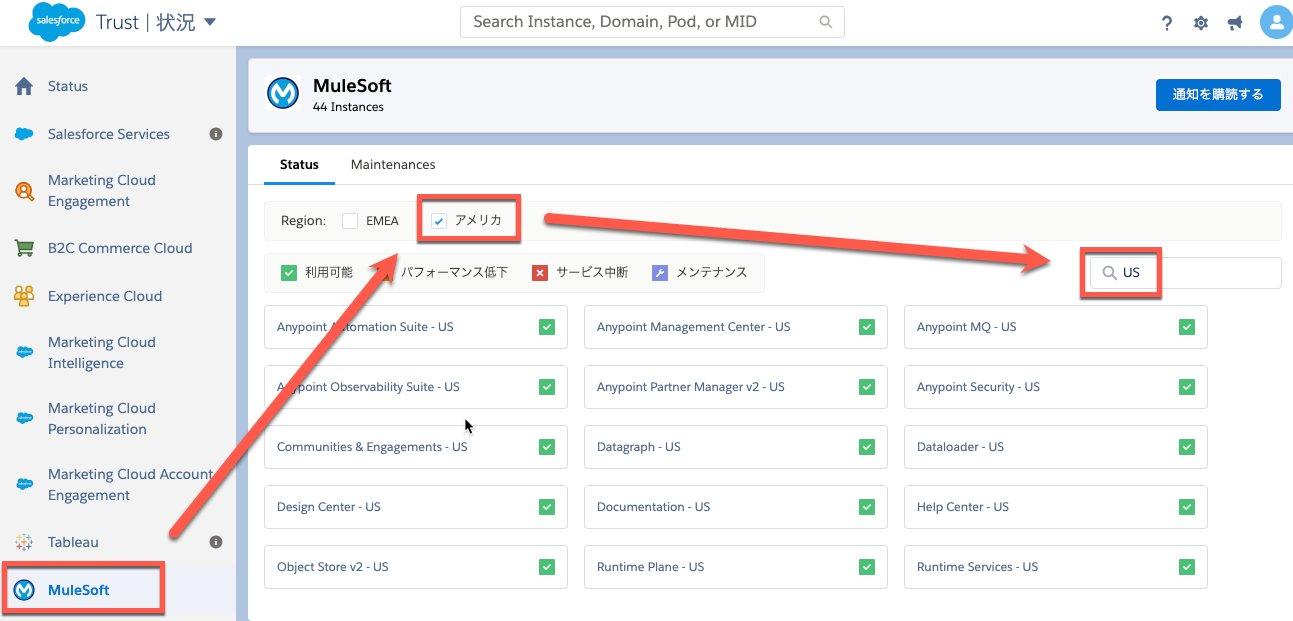Check the EMEA region checkbox

point(350,221)
